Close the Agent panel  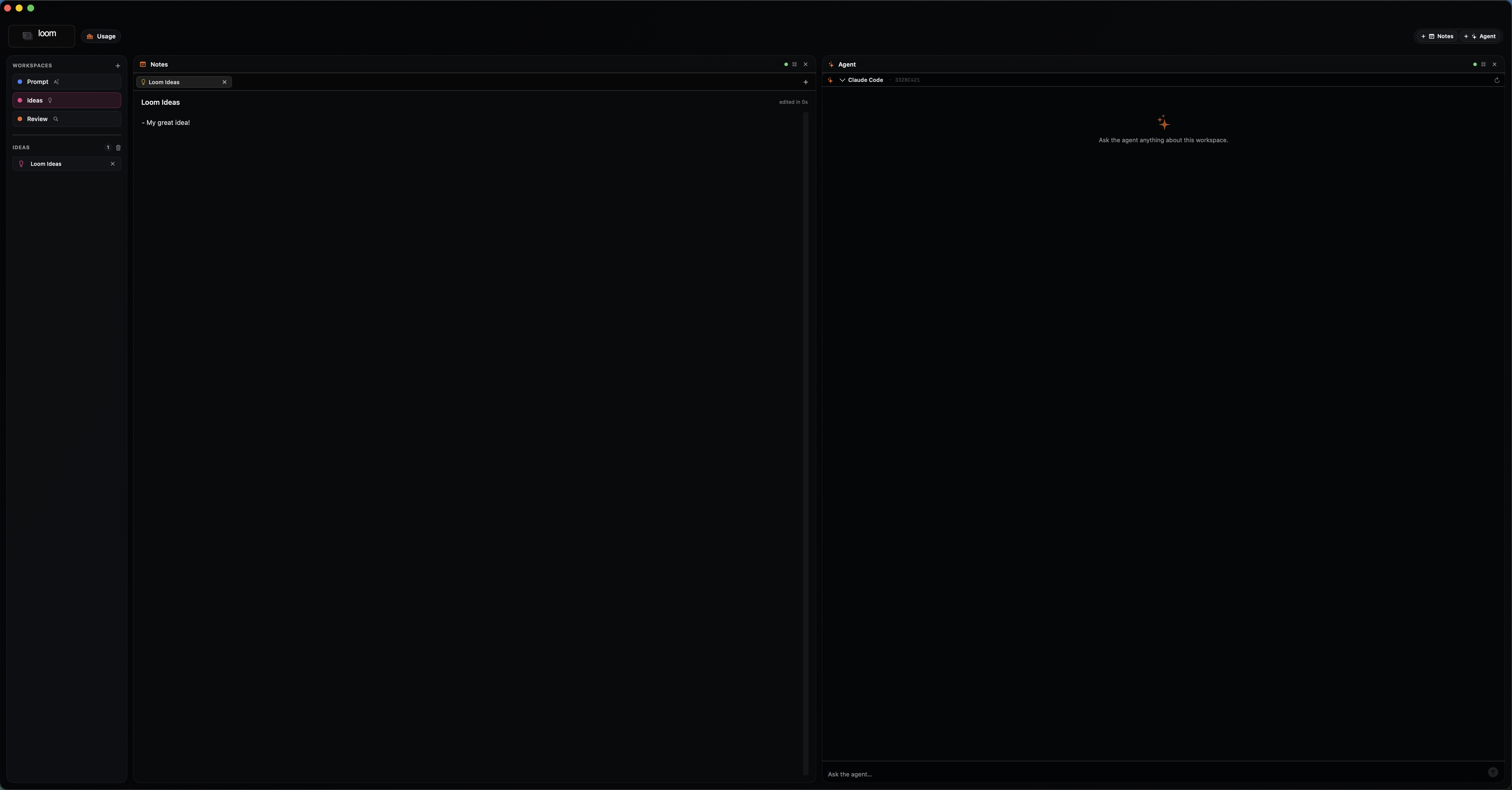[1494, 65]
